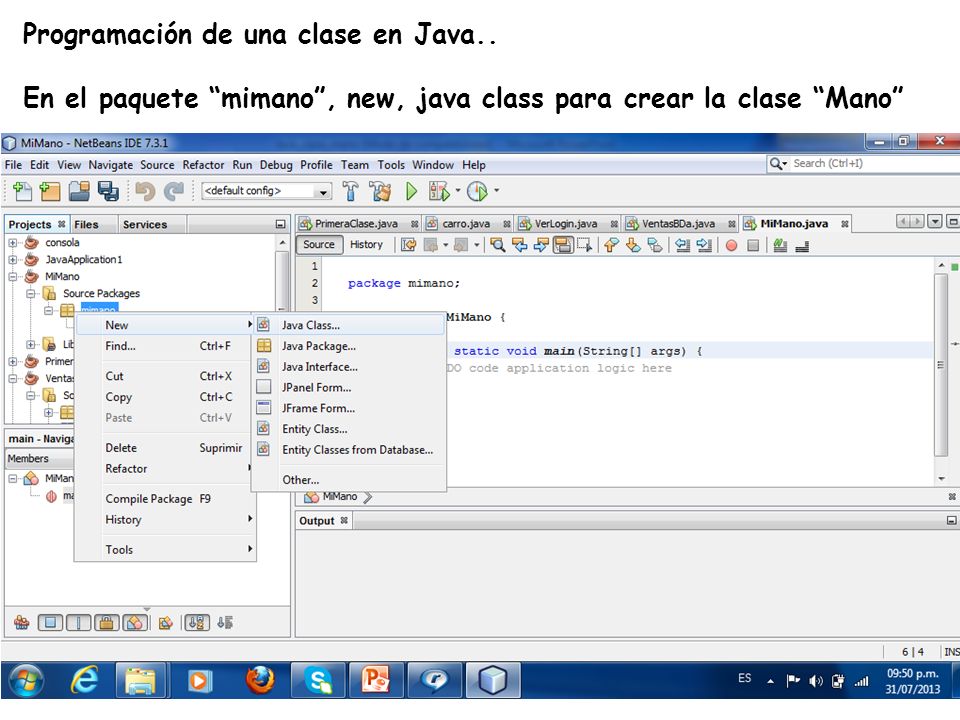Click the NetBeans cube taskbar icon
This screenshot has height=720, width=960.
pyautogui.click(x=492, y=680)
